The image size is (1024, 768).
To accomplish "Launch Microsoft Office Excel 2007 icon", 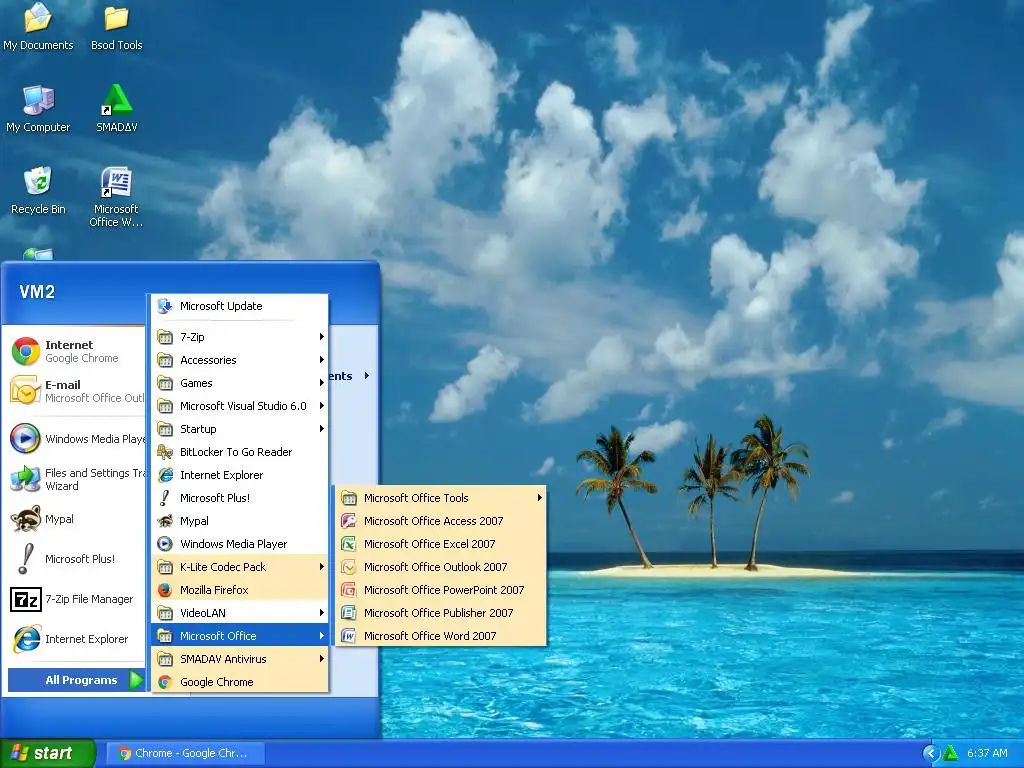I will coord(349,544).
